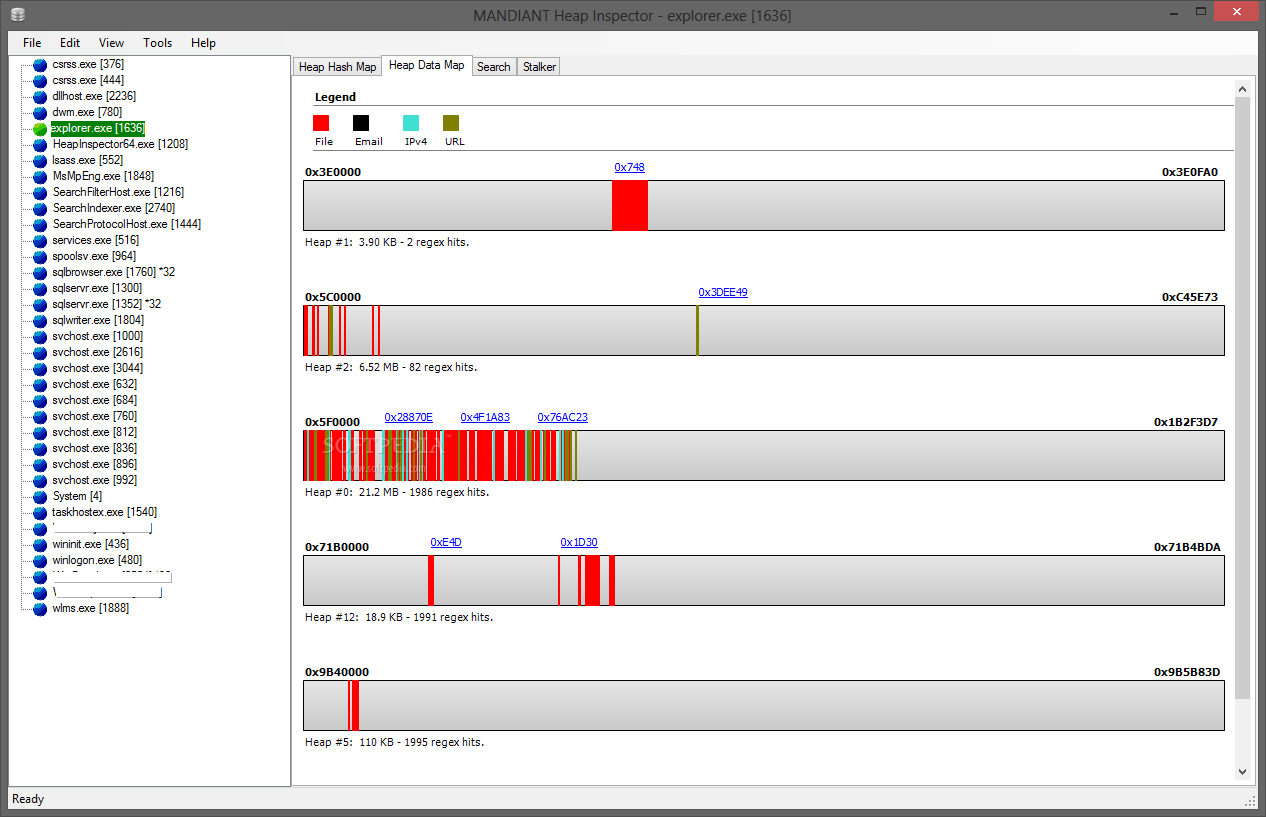Image resolution: width=1266 pixels, height=817 pixels.
Task: Click the red block in Heap #1 map
Action: coord(630,206)
